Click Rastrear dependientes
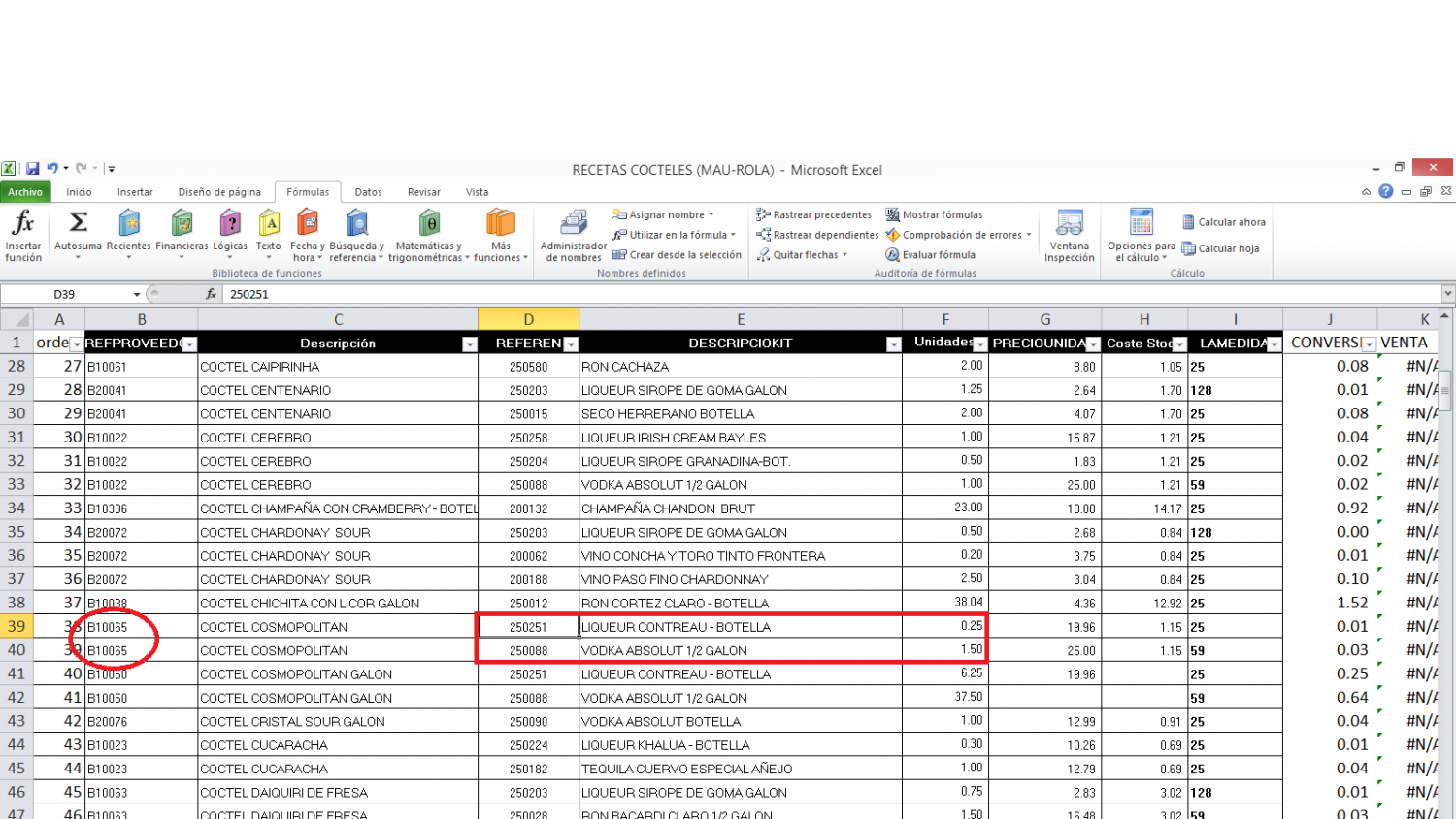Viewport: 1456px width, 819px height. pyautogui.click(x=817, y=235)
